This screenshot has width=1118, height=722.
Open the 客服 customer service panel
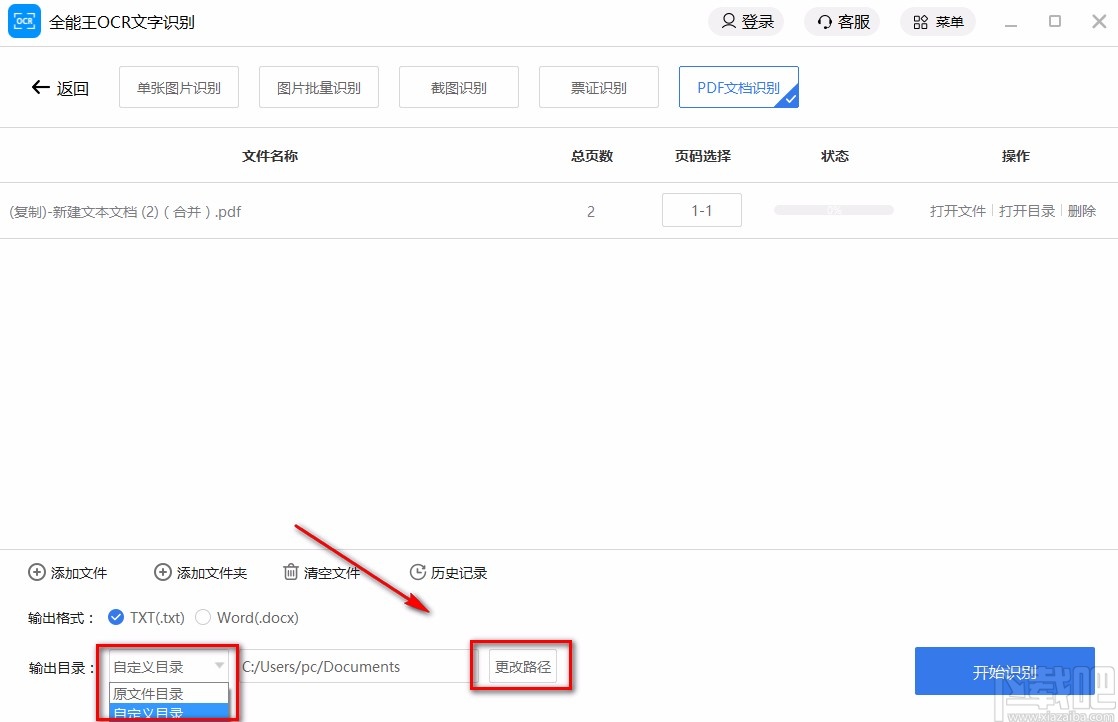(x=841, y=21)
